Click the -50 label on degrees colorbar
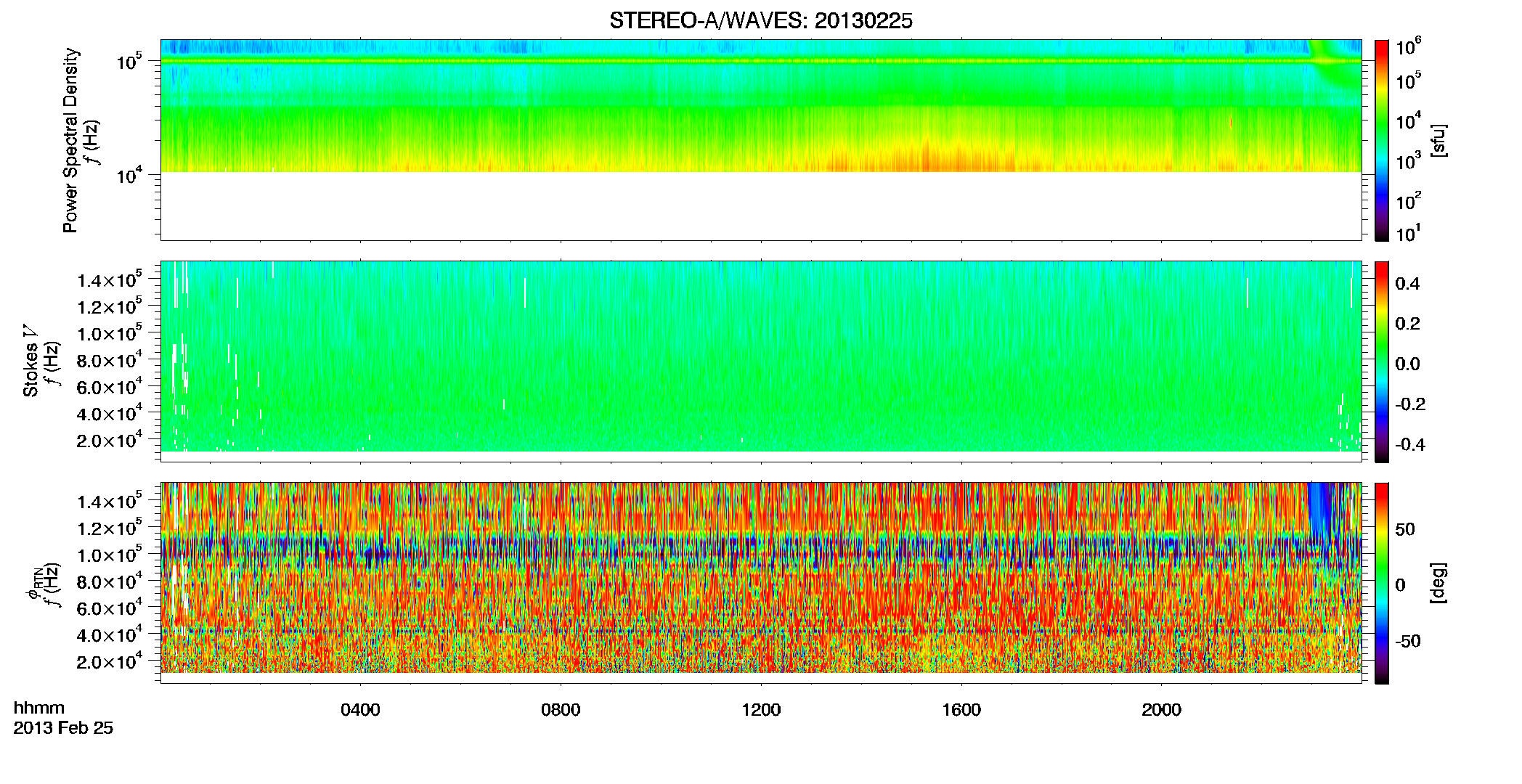 [1407, 641]
